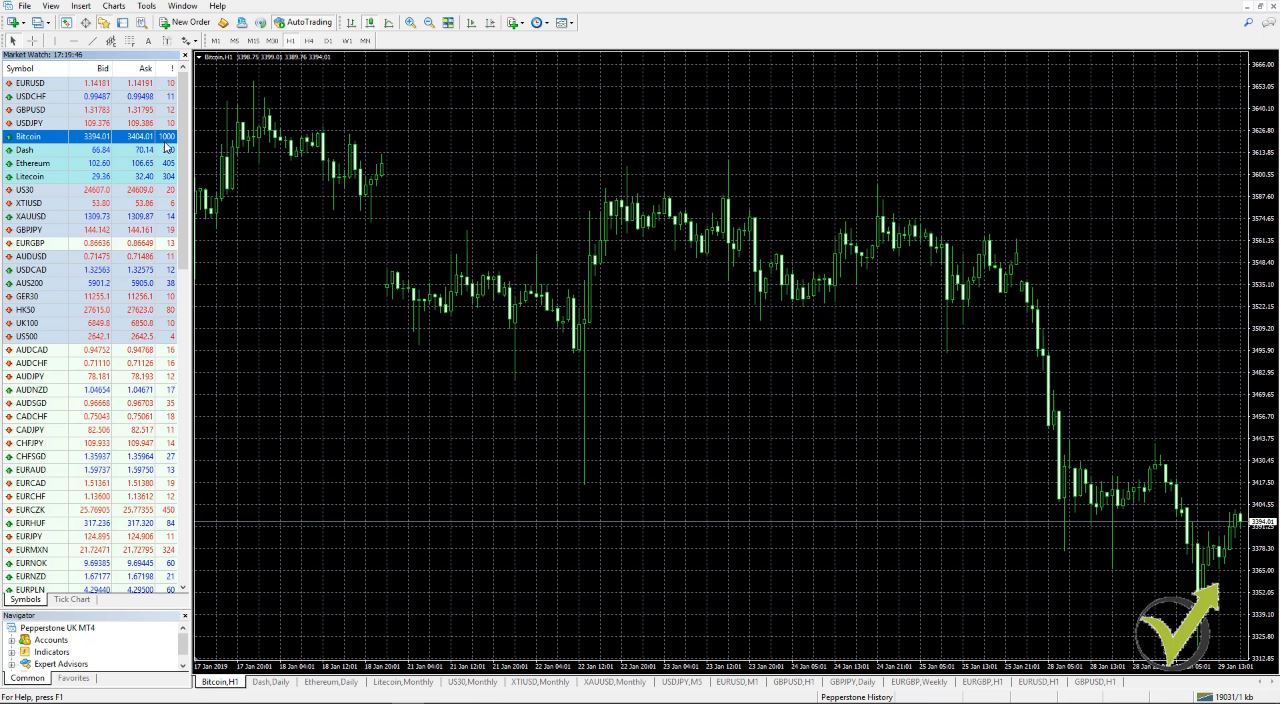Toggle the Market Watch panel
The width and height of the screenshot is (1281, 708).
[67, 22]
